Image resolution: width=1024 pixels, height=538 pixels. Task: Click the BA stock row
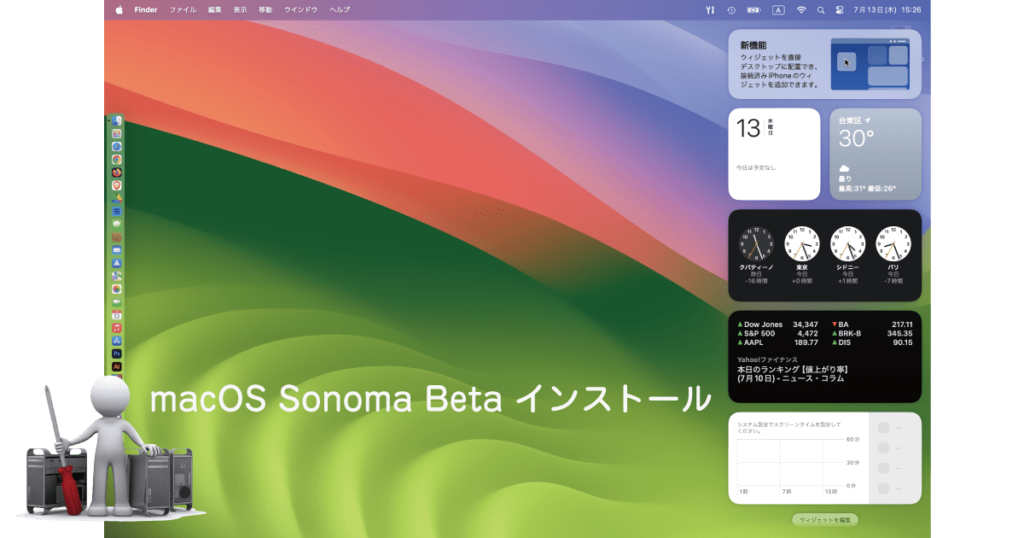[x=872, y=324]
